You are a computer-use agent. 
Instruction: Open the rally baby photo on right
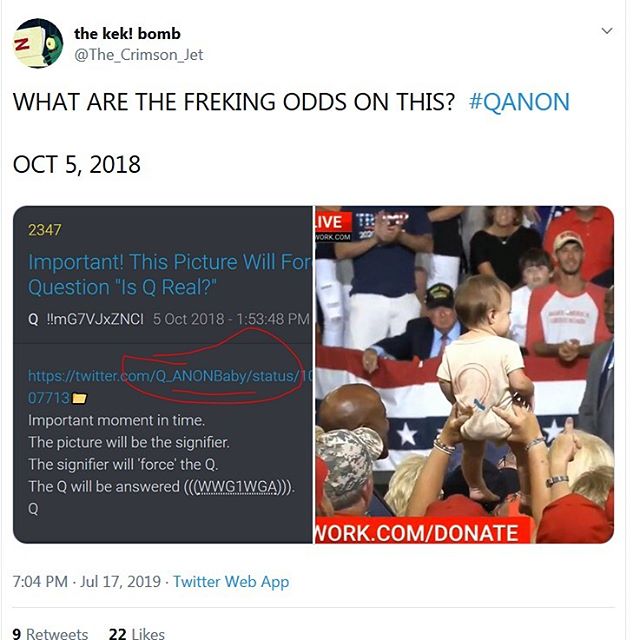click(x=464, y=374)
